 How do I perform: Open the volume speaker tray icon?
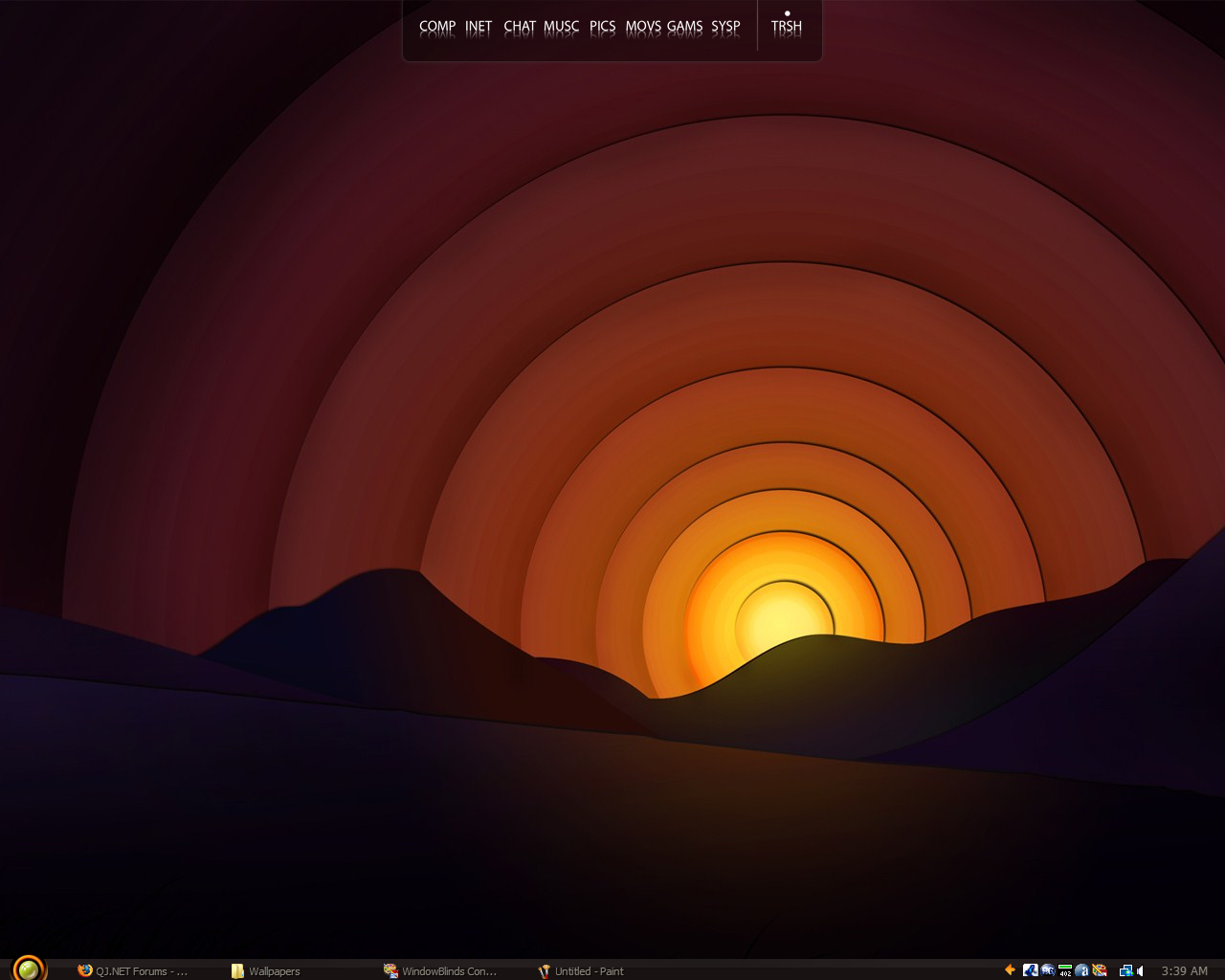[x=1140, y=970]
